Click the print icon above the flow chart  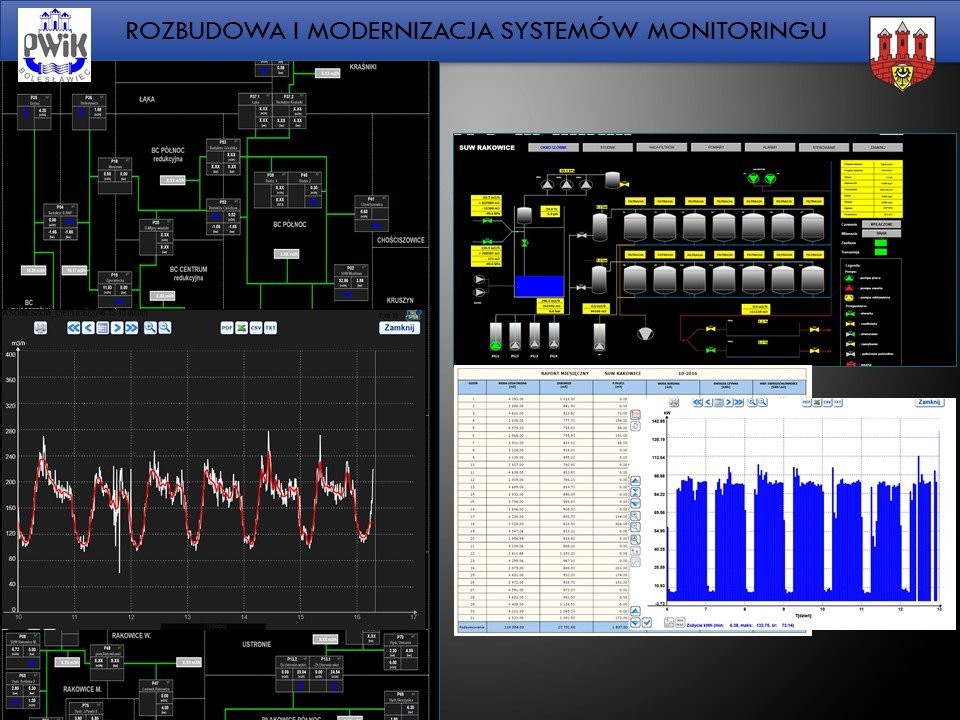click(40, 328)
